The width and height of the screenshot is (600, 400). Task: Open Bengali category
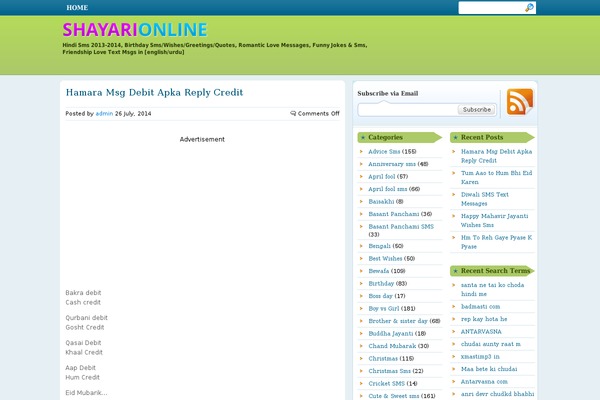380,246
